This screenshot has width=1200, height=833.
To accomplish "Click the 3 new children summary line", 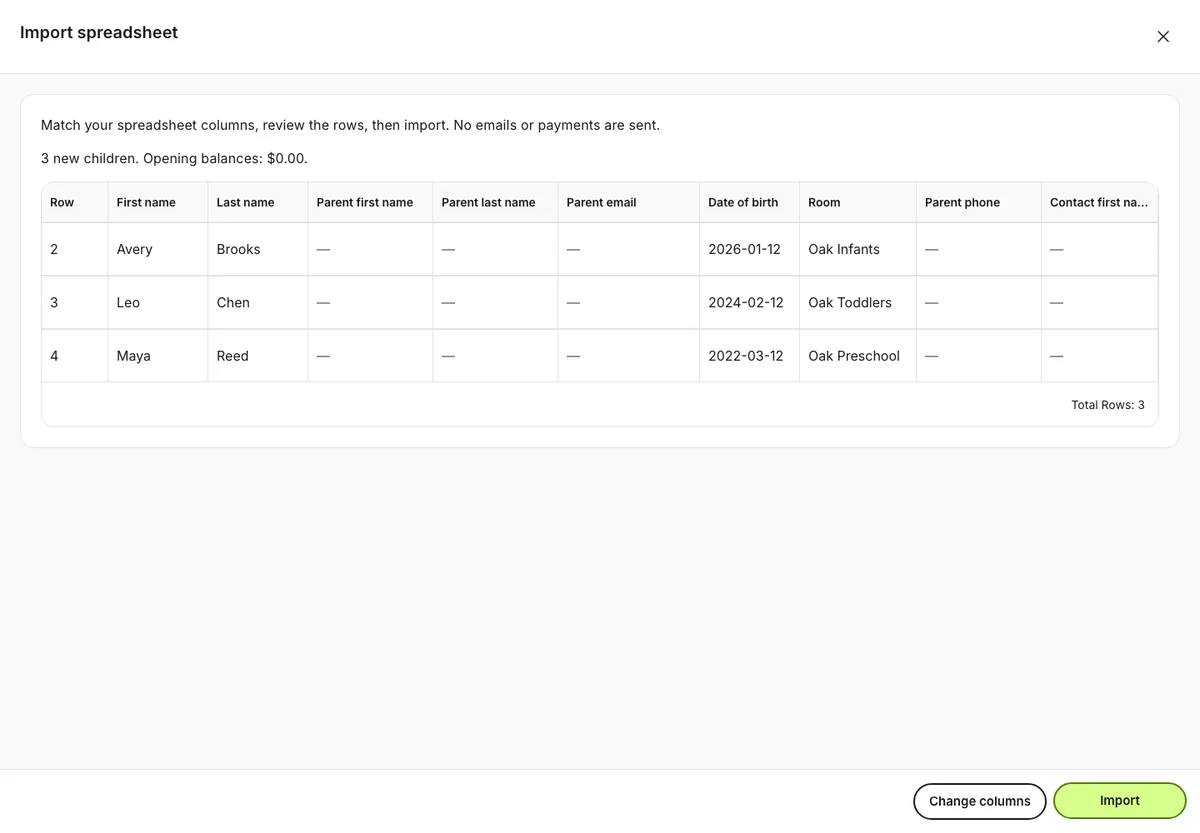I will (x=174, y=159).
